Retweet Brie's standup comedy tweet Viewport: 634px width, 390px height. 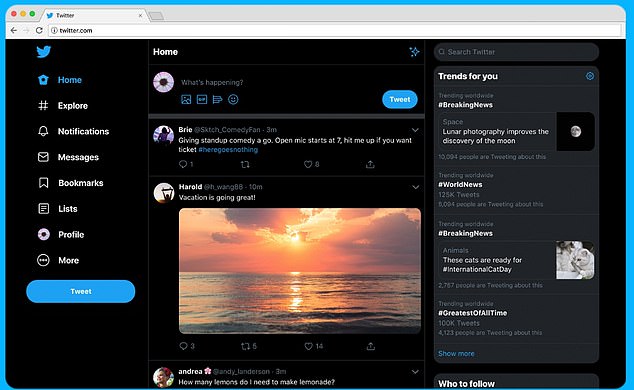[245, 164]
